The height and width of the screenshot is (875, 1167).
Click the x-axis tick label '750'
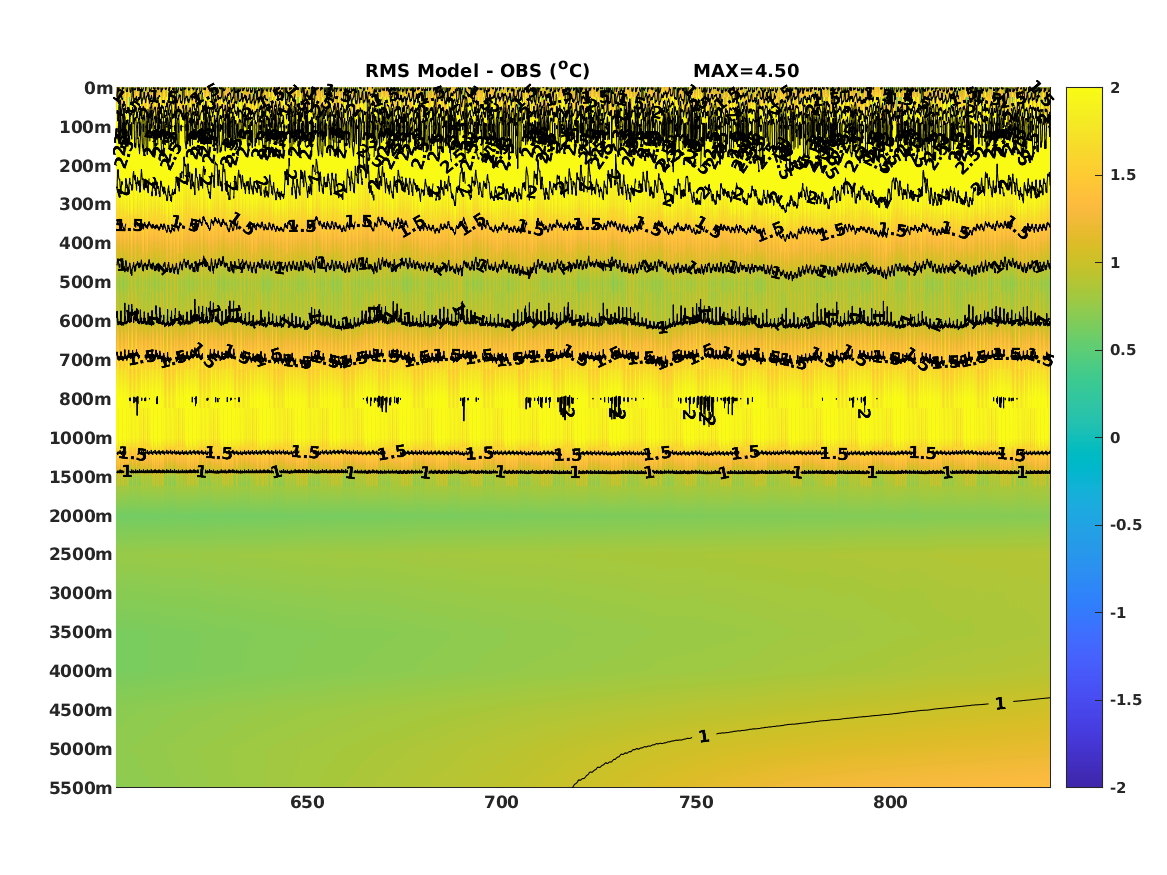pyautogui.click(x=697, y=803)
